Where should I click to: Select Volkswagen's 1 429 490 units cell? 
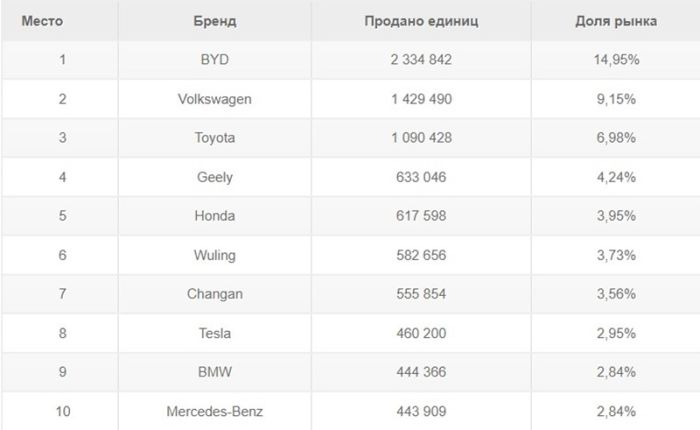(421, 99)
